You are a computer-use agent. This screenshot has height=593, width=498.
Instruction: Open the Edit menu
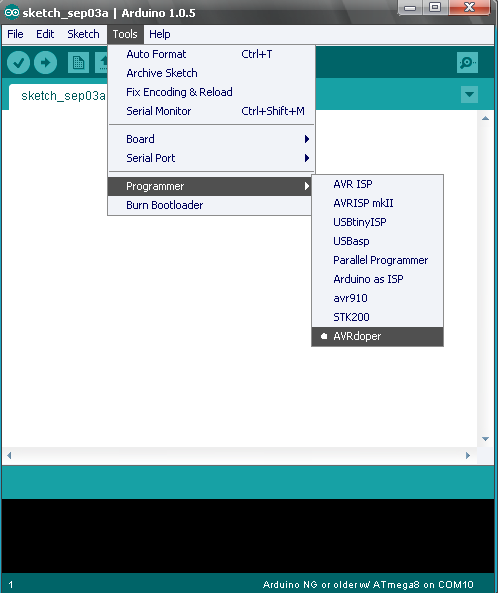pyautogui.click(x=45, y=34)
